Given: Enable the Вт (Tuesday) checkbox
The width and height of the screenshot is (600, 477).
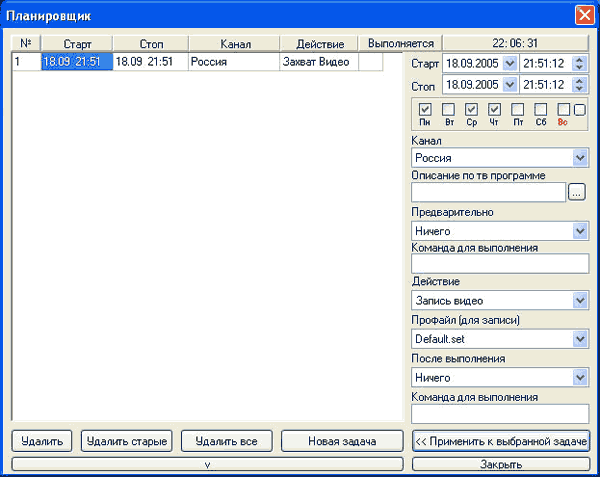Looking at the screenshot, I should pyautogui.click(x=448, y=110).
